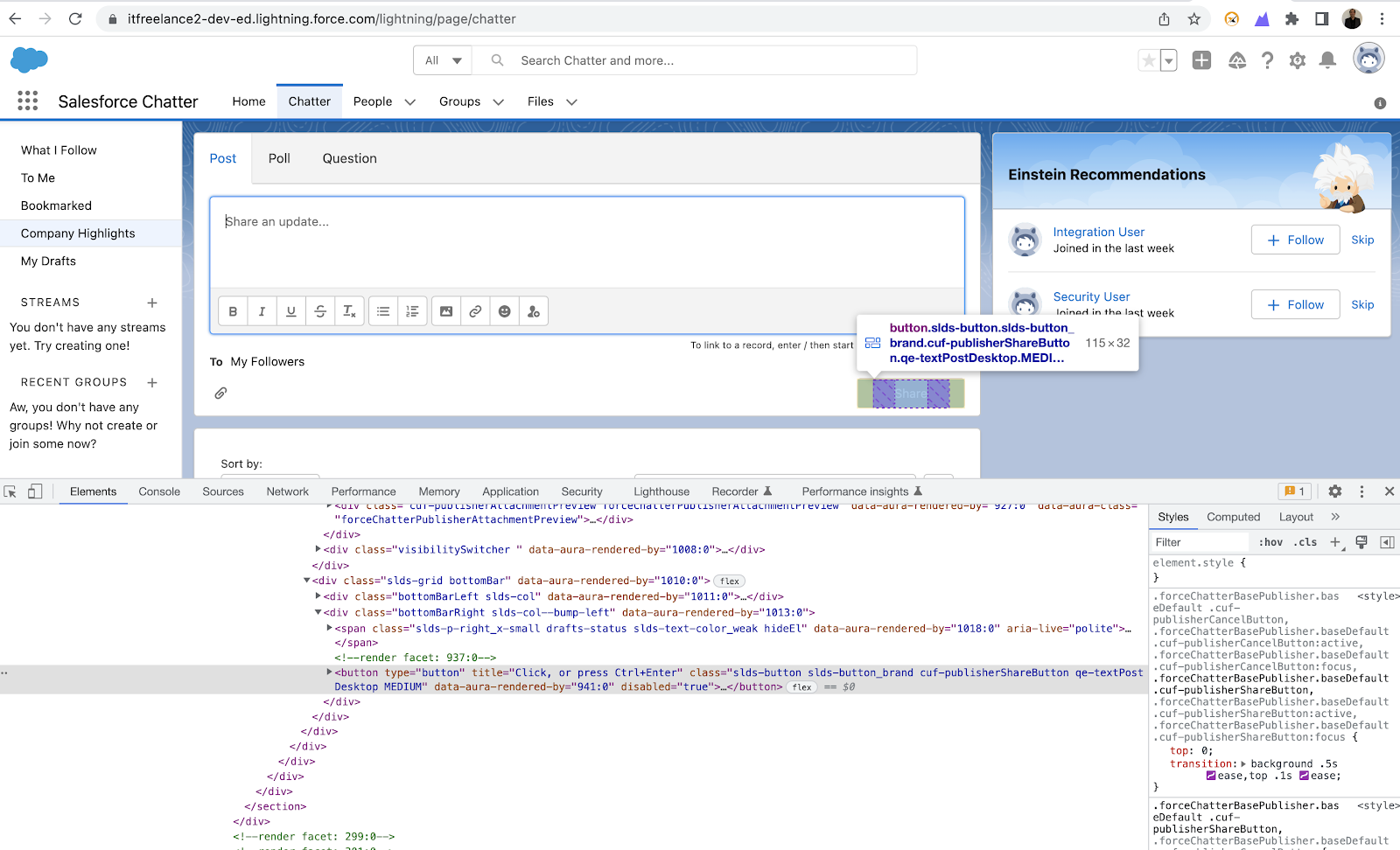Screen dimensions: 1400x850
Task: Click the attach file paperclip icon
Action: (x=220, y=394)
